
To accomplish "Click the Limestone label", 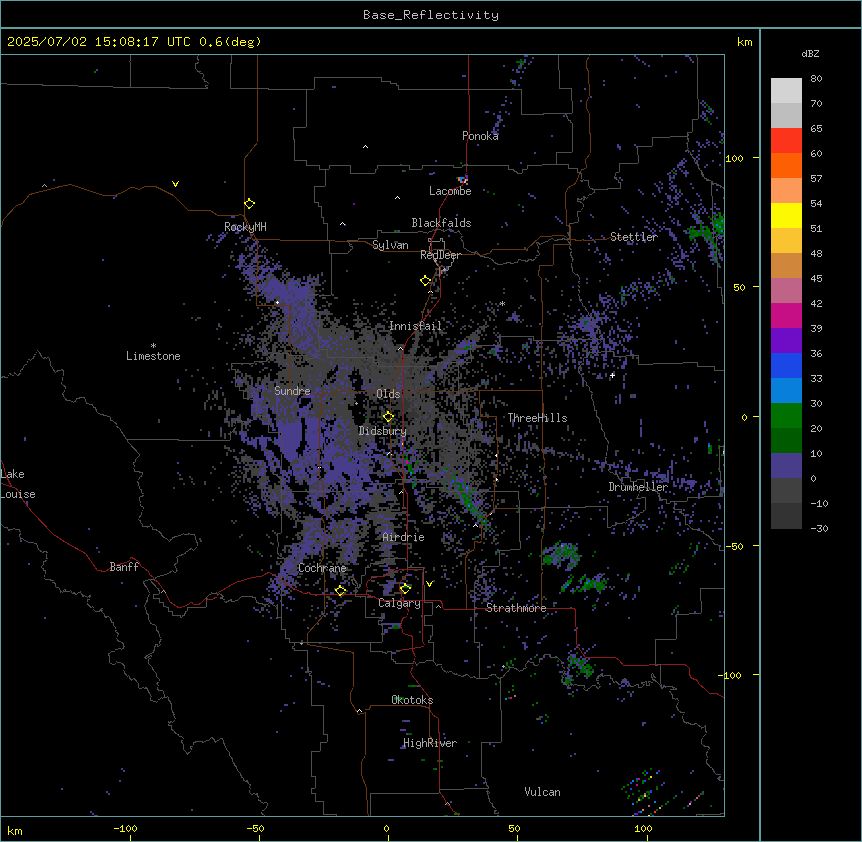I will coord(153,356).
